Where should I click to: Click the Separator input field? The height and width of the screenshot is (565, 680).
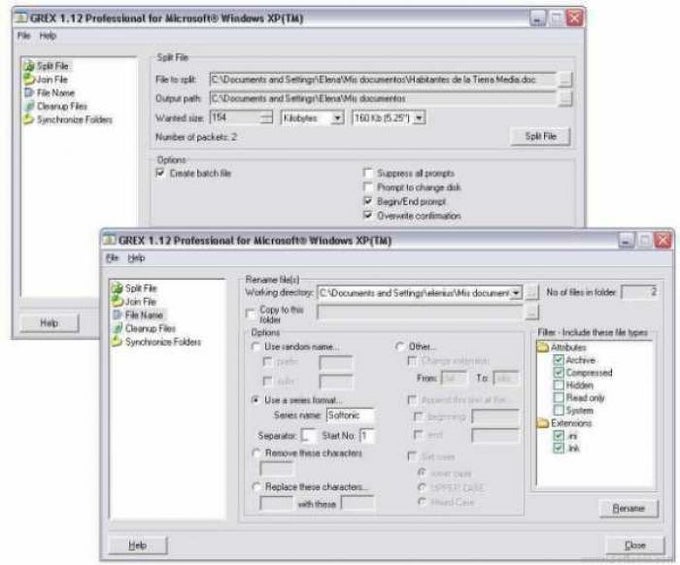[309, 435]
